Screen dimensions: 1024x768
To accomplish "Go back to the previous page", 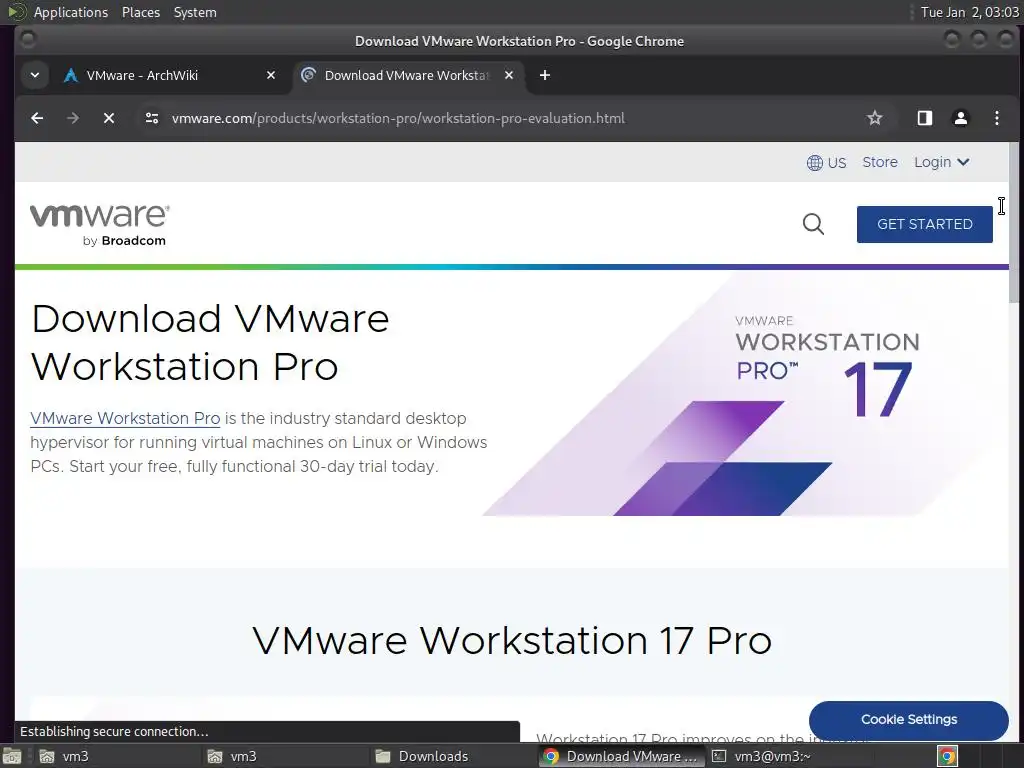I will (x=37, y=118).
